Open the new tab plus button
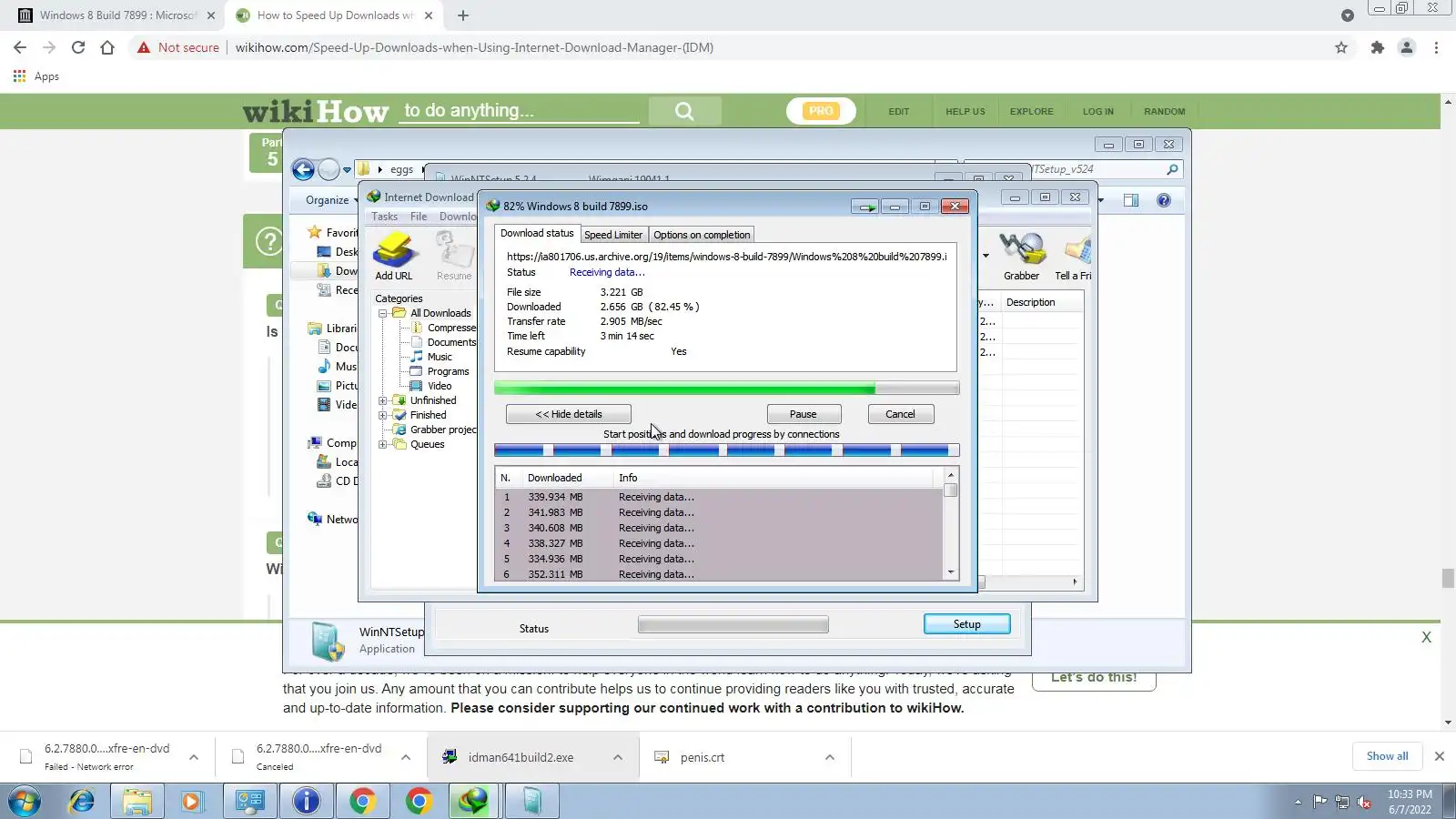This screenshot has width=1456, height=819. [463, 15]
